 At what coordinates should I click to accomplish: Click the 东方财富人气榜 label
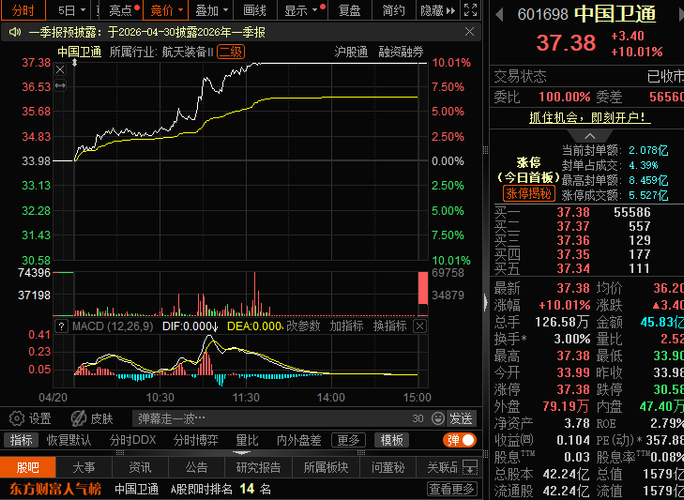click(55, 489)
